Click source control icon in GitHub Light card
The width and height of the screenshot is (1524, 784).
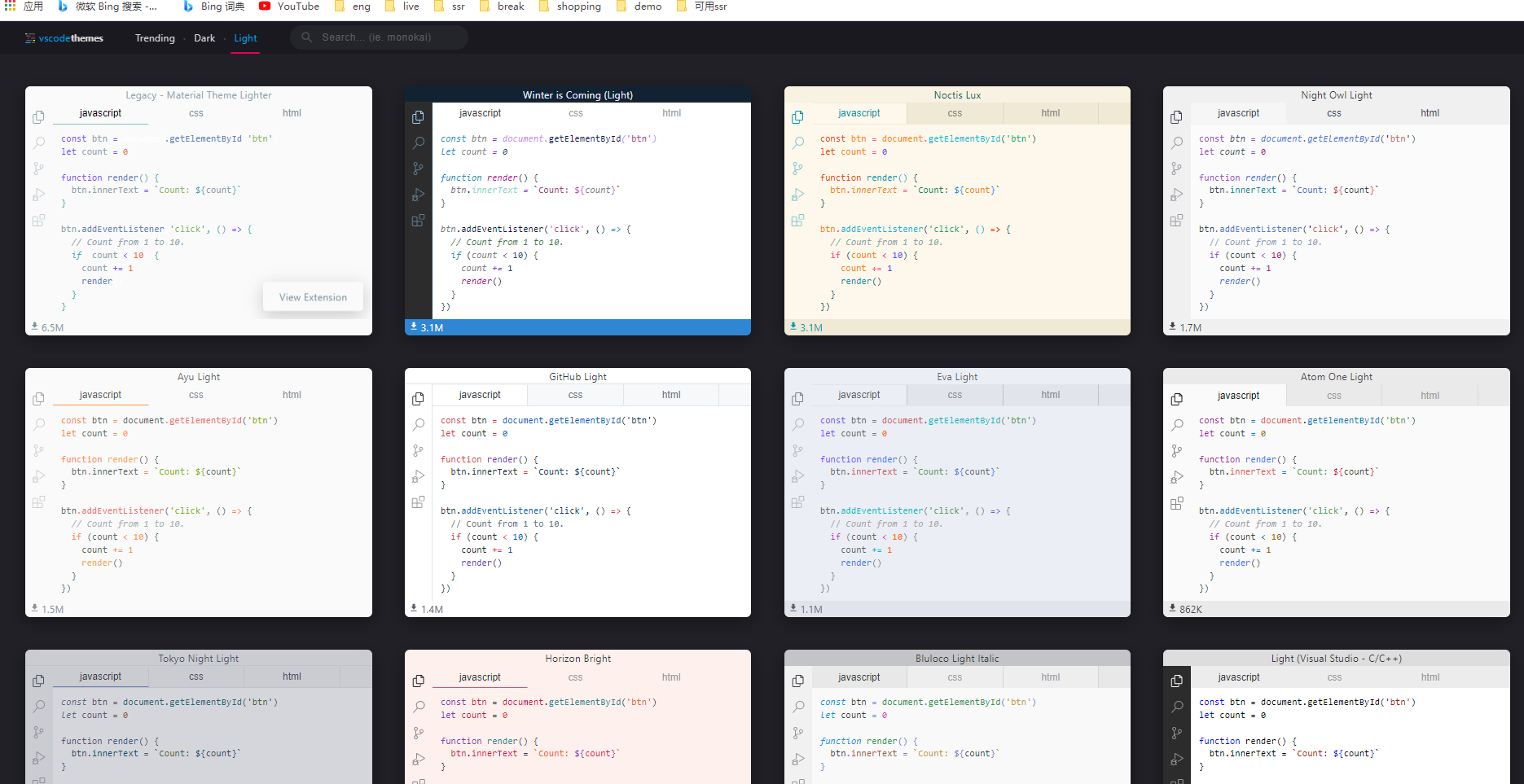coord(418,450)
